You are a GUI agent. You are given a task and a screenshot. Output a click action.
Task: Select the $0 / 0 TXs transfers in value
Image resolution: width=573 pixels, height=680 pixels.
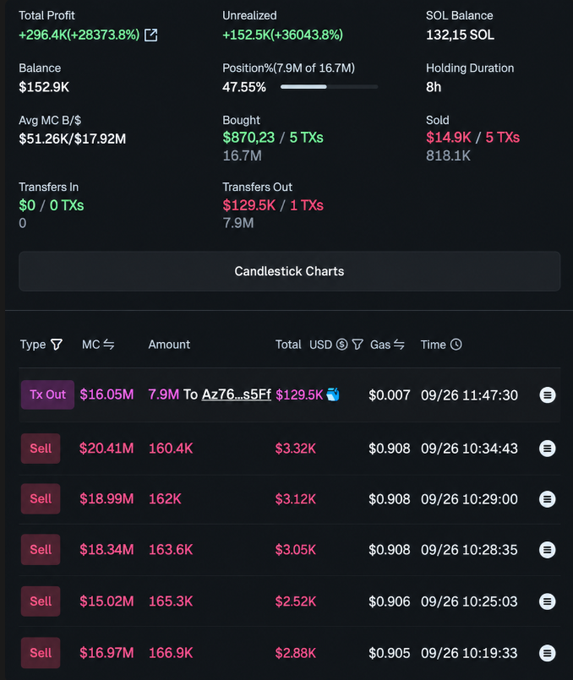tap(51, 205)
